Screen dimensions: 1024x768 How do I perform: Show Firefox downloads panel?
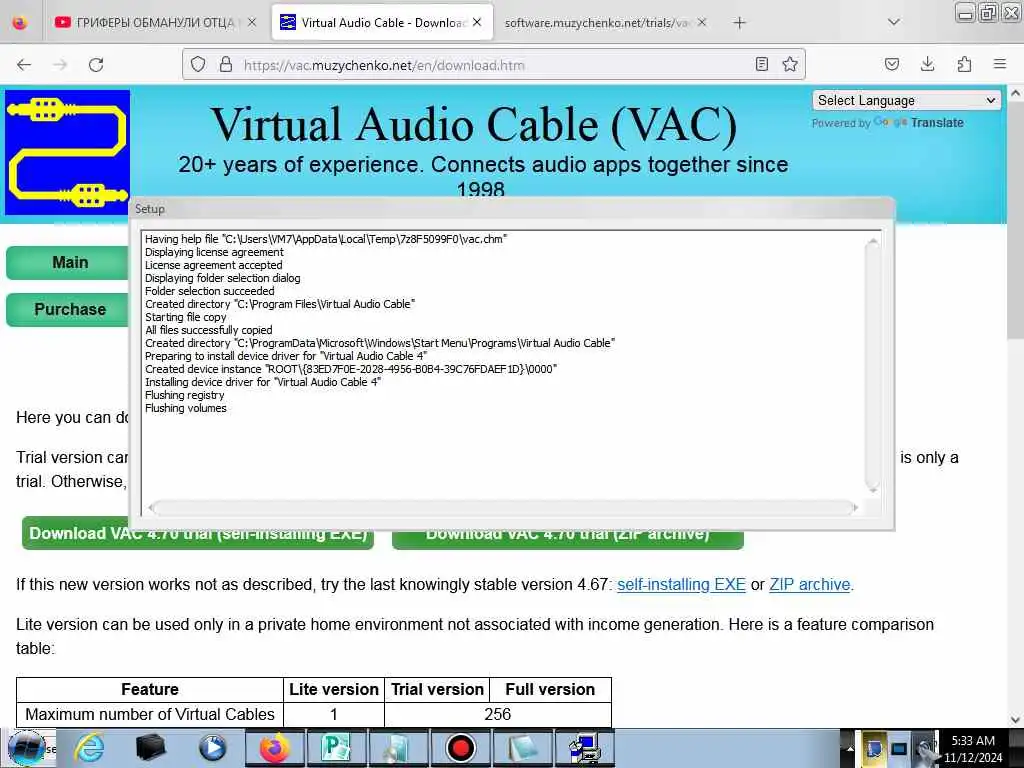click(x=927, y=64)
